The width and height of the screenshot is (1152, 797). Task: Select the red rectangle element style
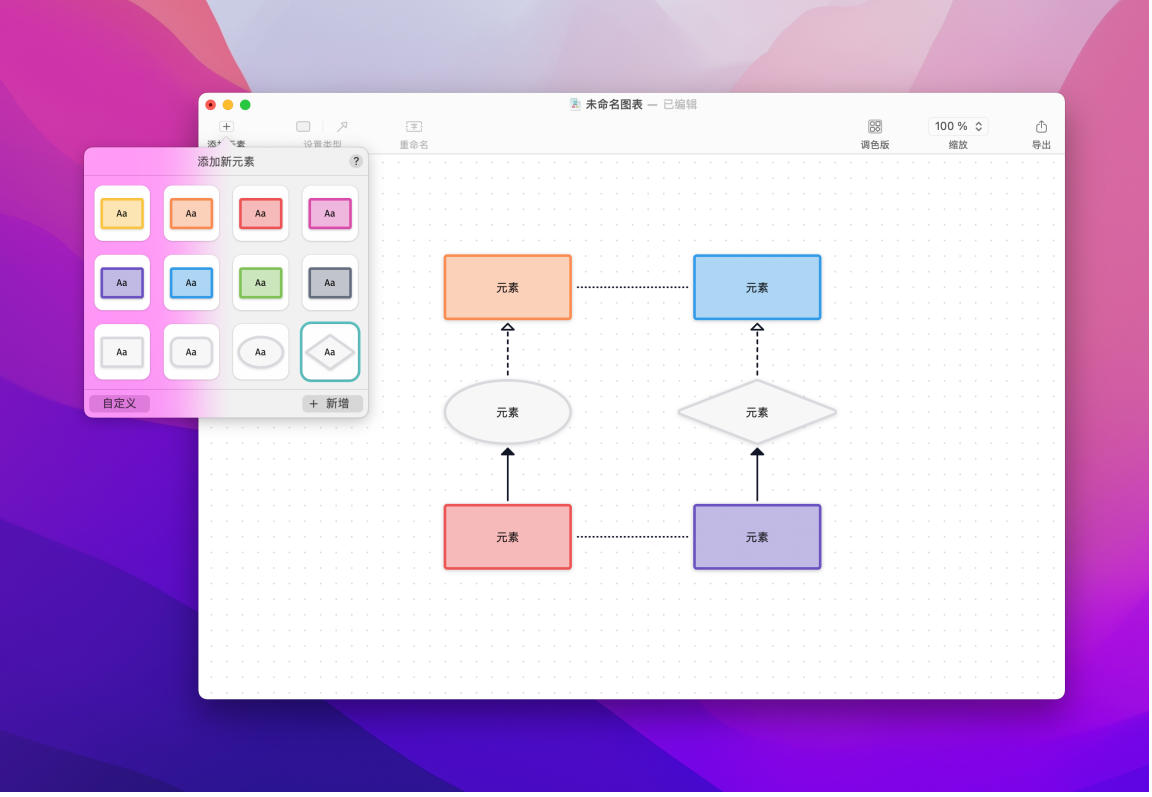(x=260, y=214)
